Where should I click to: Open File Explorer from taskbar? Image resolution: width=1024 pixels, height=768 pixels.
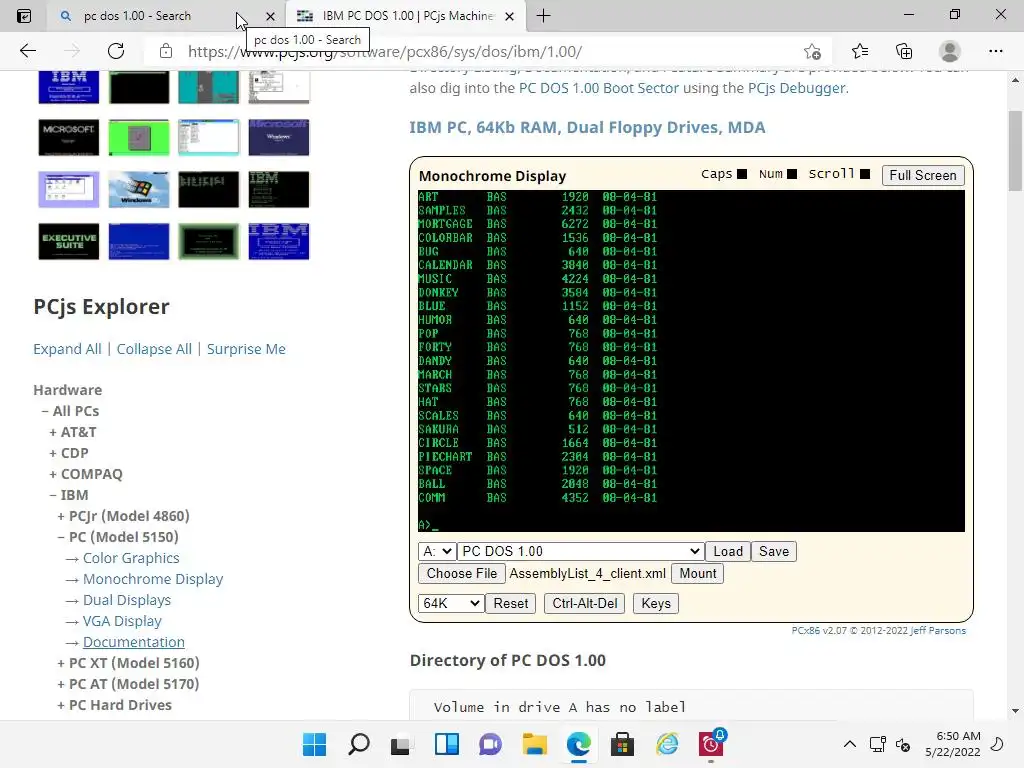(x=534, y=744)
